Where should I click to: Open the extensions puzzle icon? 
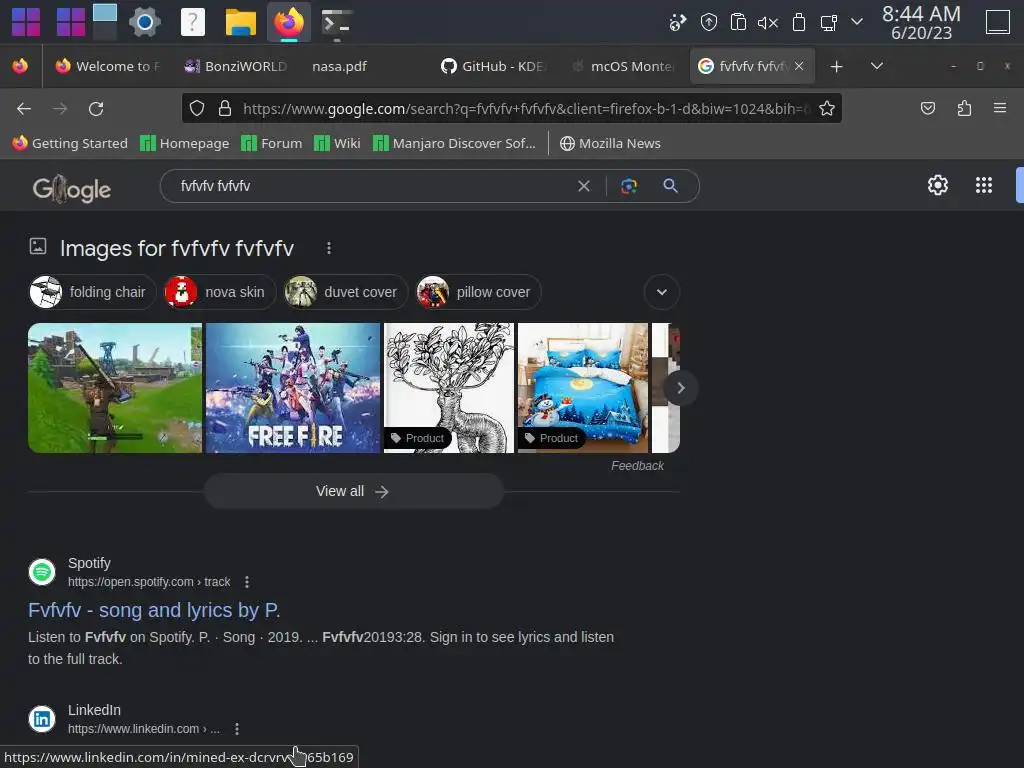(965, 108)
